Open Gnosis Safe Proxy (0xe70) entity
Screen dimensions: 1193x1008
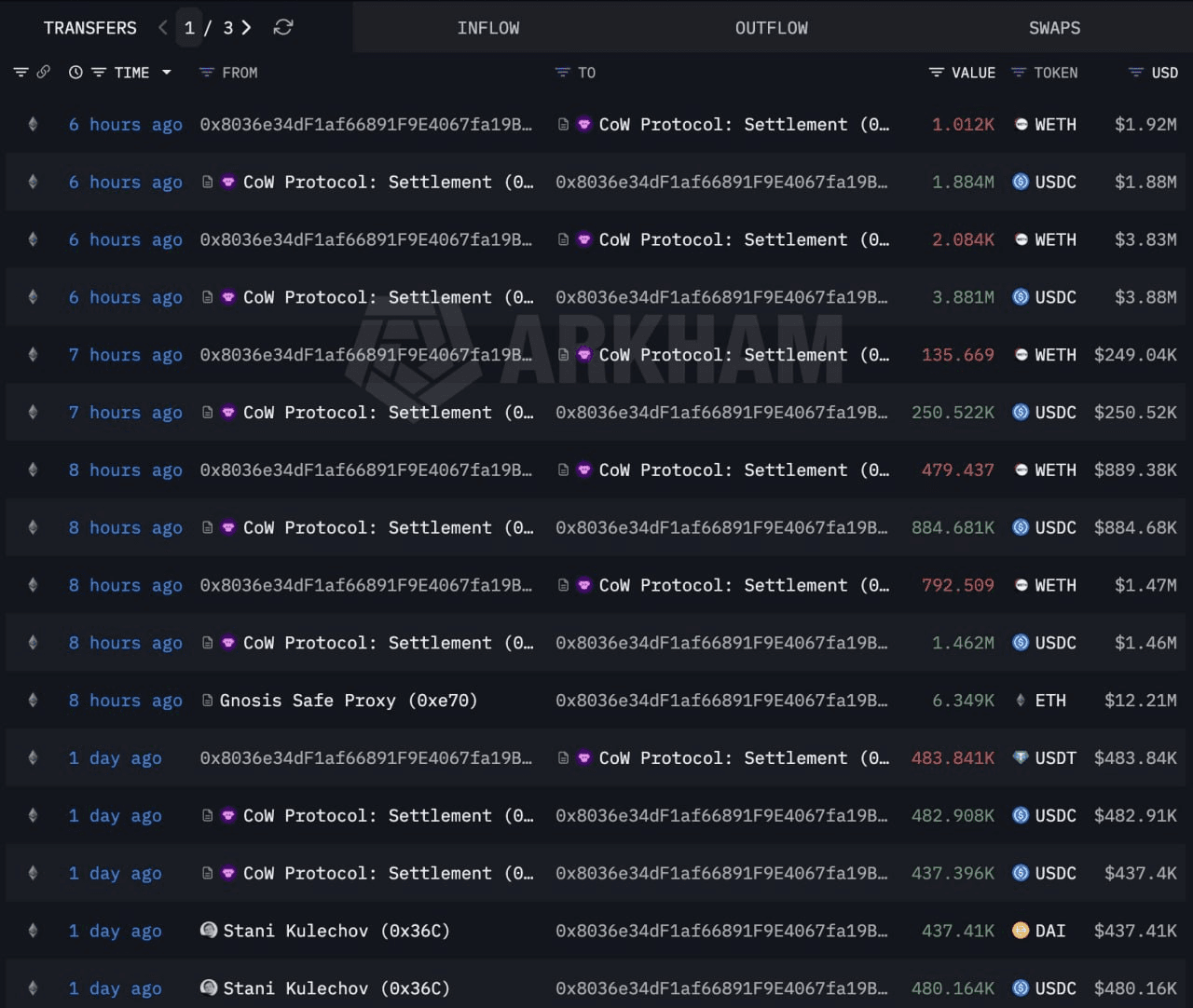tap(351, 700)
